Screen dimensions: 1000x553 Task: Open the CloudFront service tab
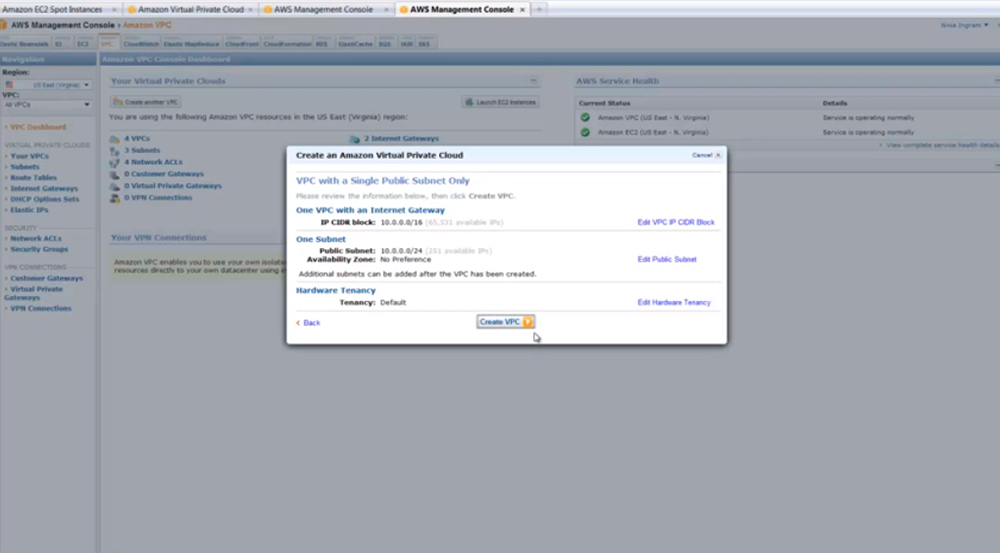point(242,43)
